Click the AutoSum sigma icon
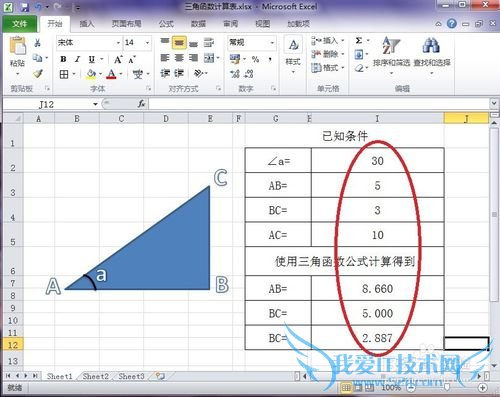The height and width of the screenshot is (397, 500). tap(359, 41)
